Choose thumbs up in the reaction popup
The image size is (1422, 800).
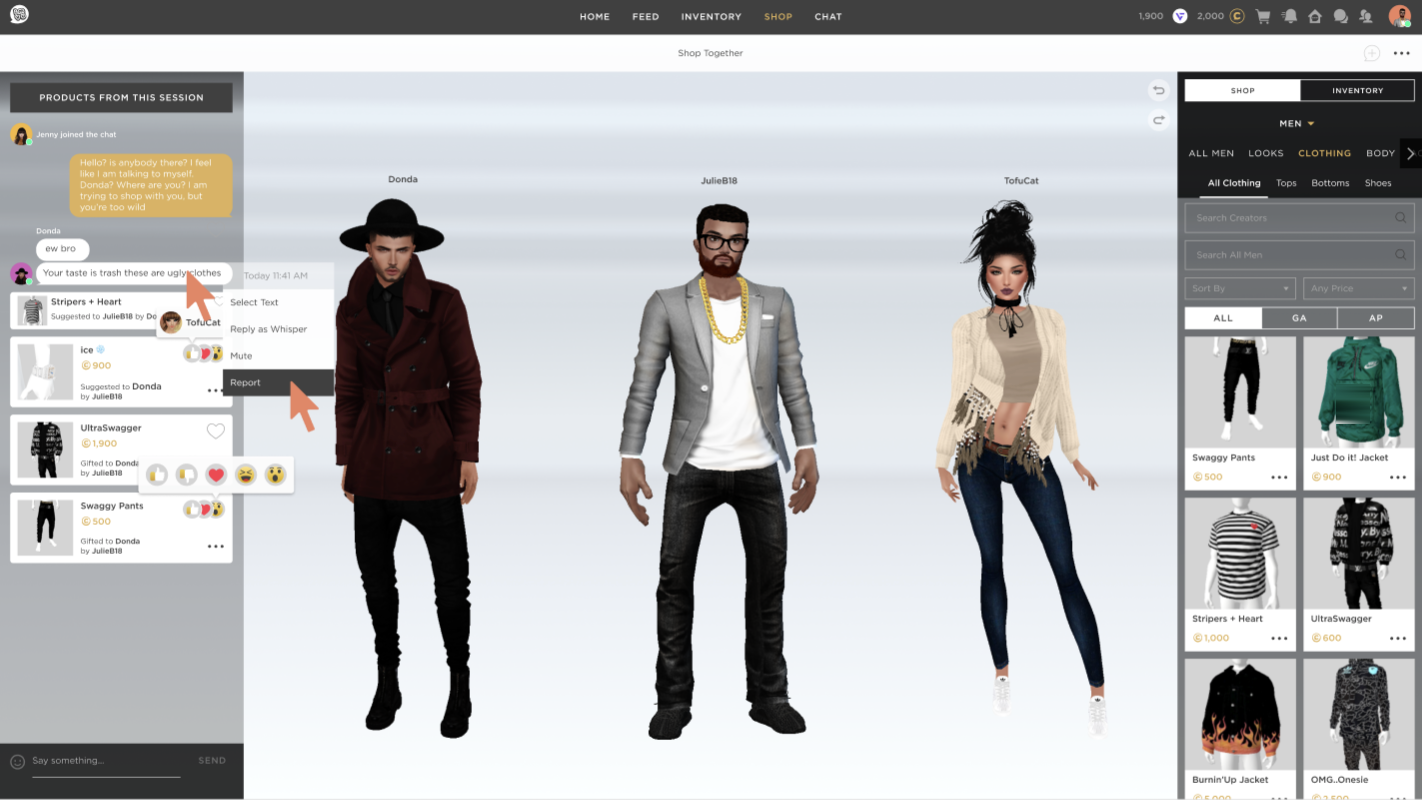point(157,475)
